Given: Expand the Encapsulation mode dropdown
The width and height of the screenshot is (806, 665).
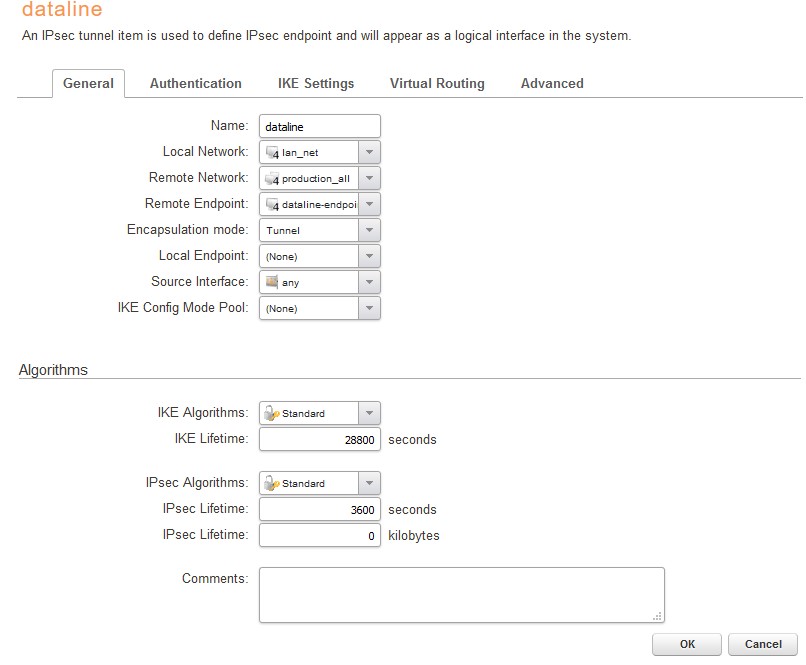Looking at the screenshot, I should pos(369,230).
